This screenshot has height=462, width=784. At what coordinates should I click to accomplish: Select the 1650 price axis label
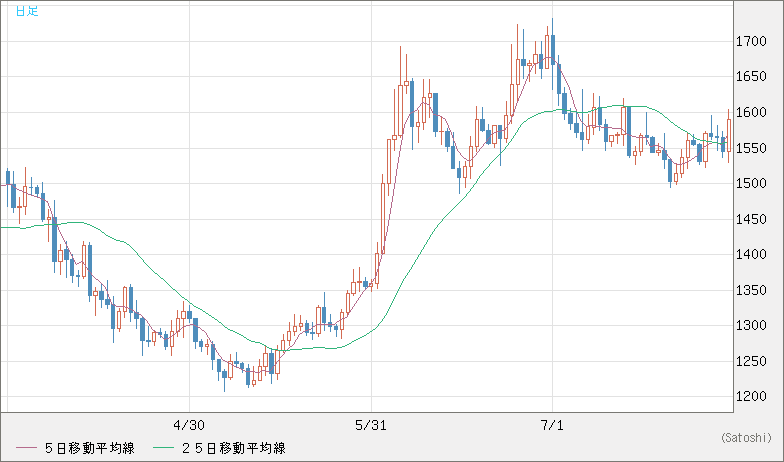(751, 77)
